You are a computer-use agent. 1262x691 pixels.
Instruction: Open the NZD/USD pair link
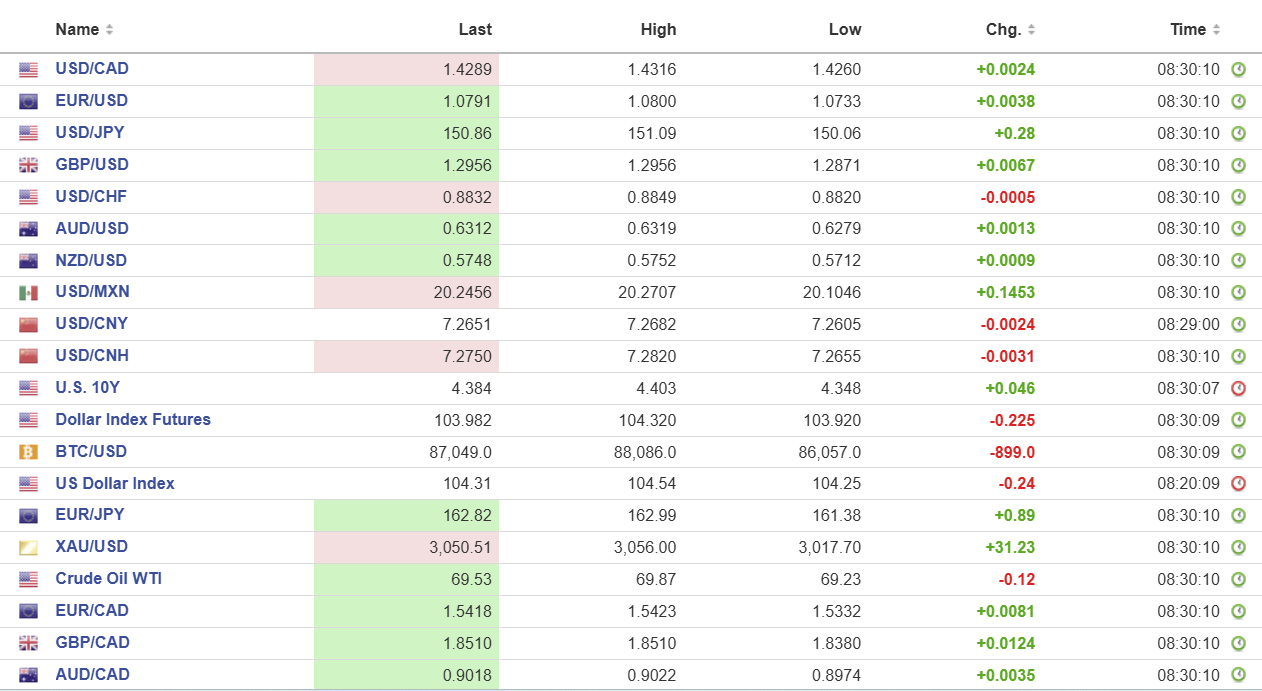tap(91, 260)
